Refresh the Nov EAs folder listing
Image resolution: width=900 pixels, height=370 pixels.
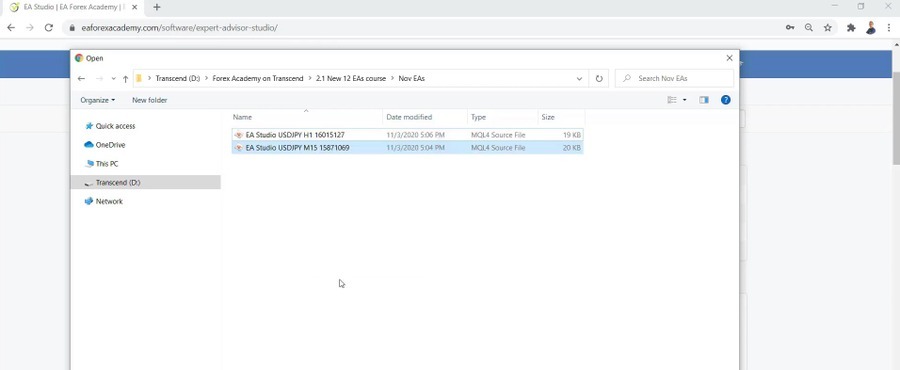pyautogui.click(x=599, y=79)
